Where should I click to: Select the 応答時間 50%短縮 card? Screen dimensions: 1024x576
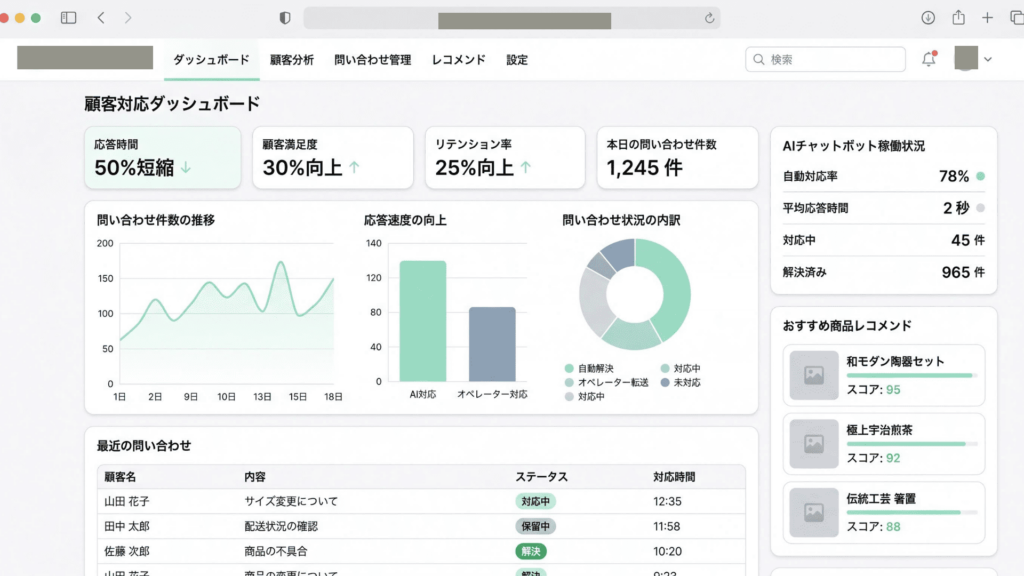163,158
